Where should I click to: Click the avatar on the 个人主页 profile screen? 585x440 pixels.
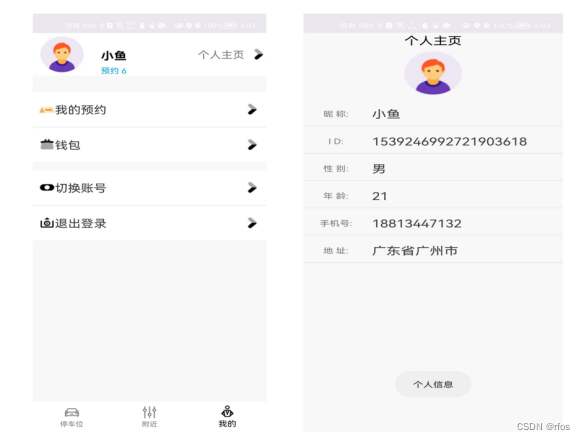(x=433, y=74)
